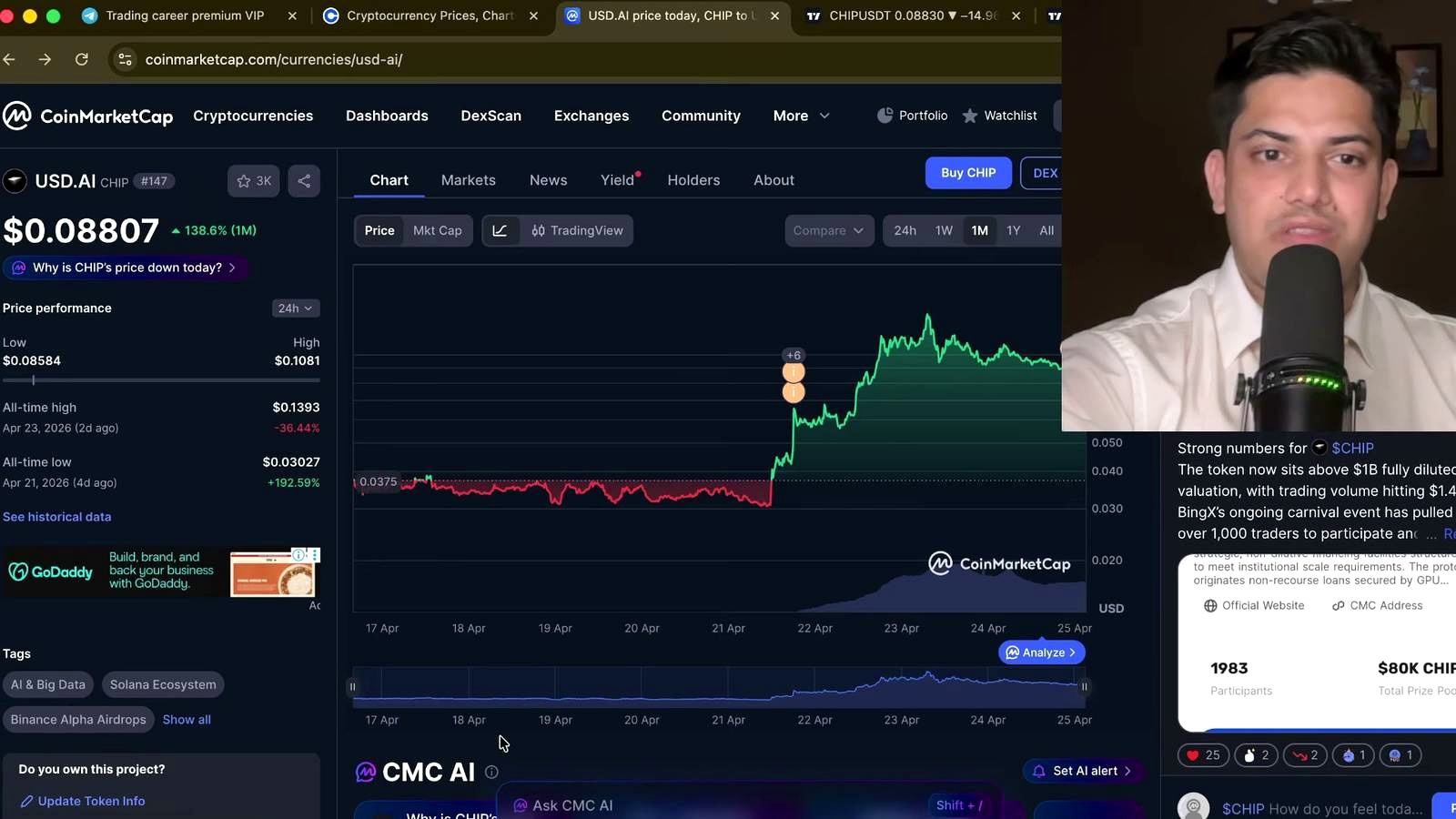The image size is (1456, 819).
Task: Click the bearish reaction with count 2
Action: (1305, 755)
